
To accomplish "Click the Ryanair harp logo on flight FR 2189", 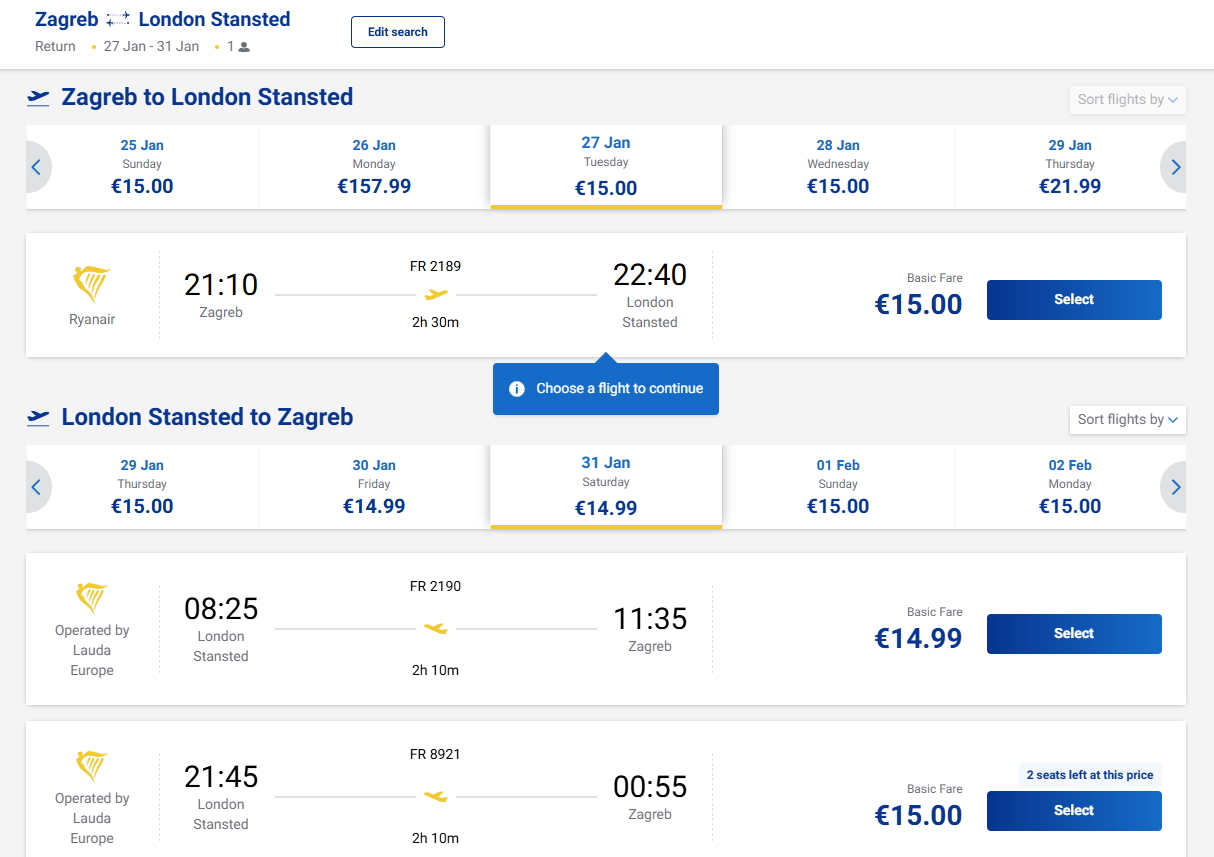I will (x=92, y=284).
